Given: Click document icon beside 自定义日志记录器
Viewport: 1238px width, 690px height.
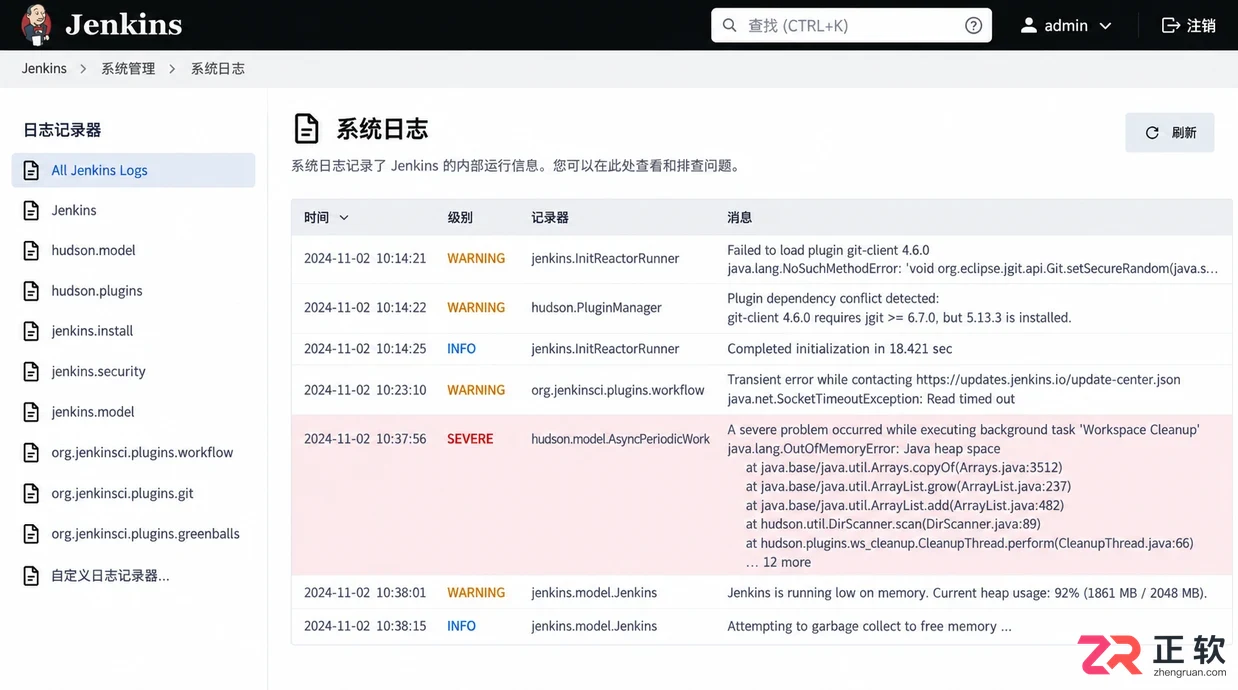Looking at the screenshot, I should (x=32, y=576).
